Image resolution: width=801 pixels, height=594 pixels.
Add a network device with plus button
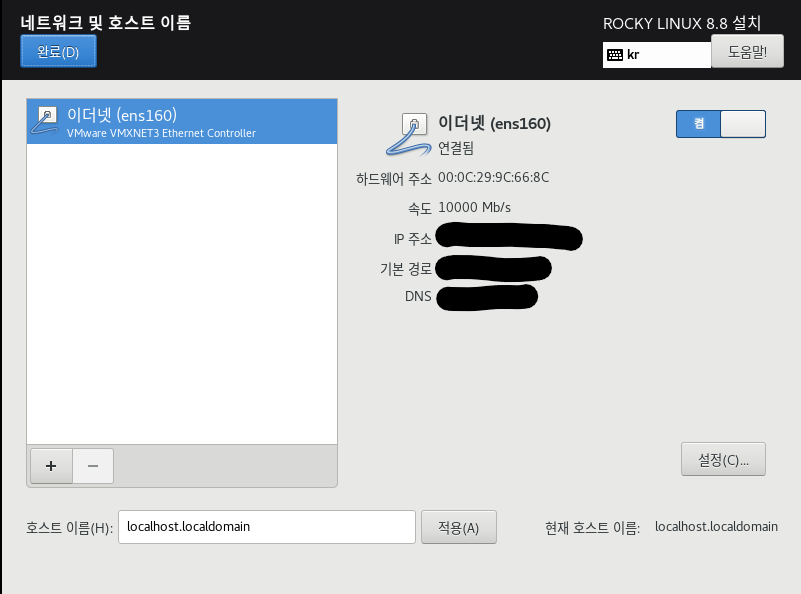51,466
